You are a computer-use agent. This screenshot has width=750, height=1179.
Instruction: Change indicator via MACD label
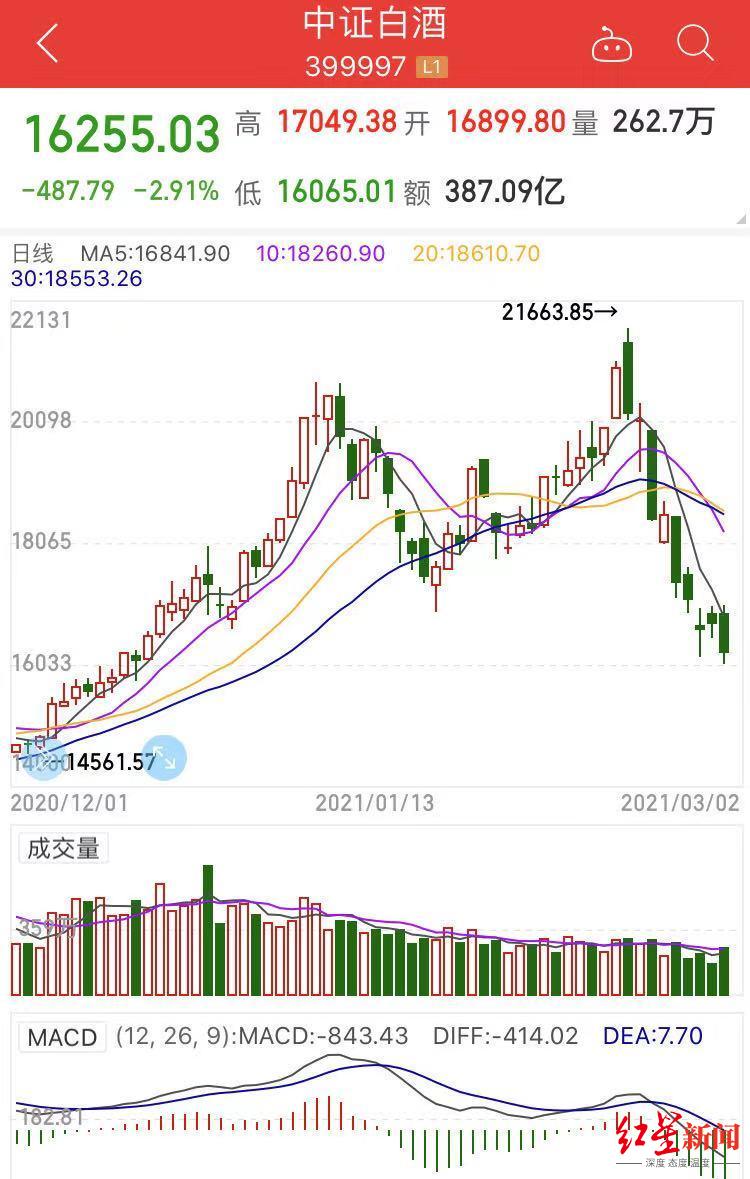point(62,1037)
